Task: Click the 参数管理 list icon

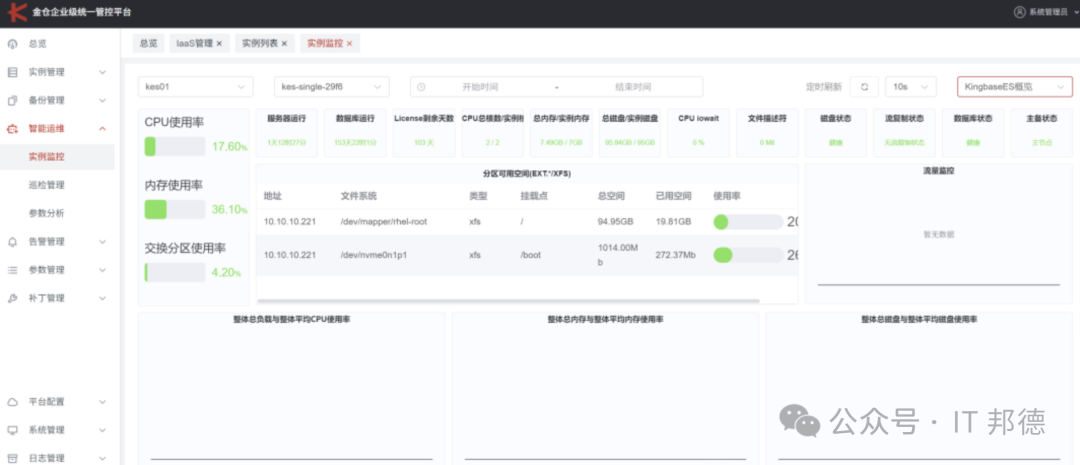Action: (x=12, y=270)
